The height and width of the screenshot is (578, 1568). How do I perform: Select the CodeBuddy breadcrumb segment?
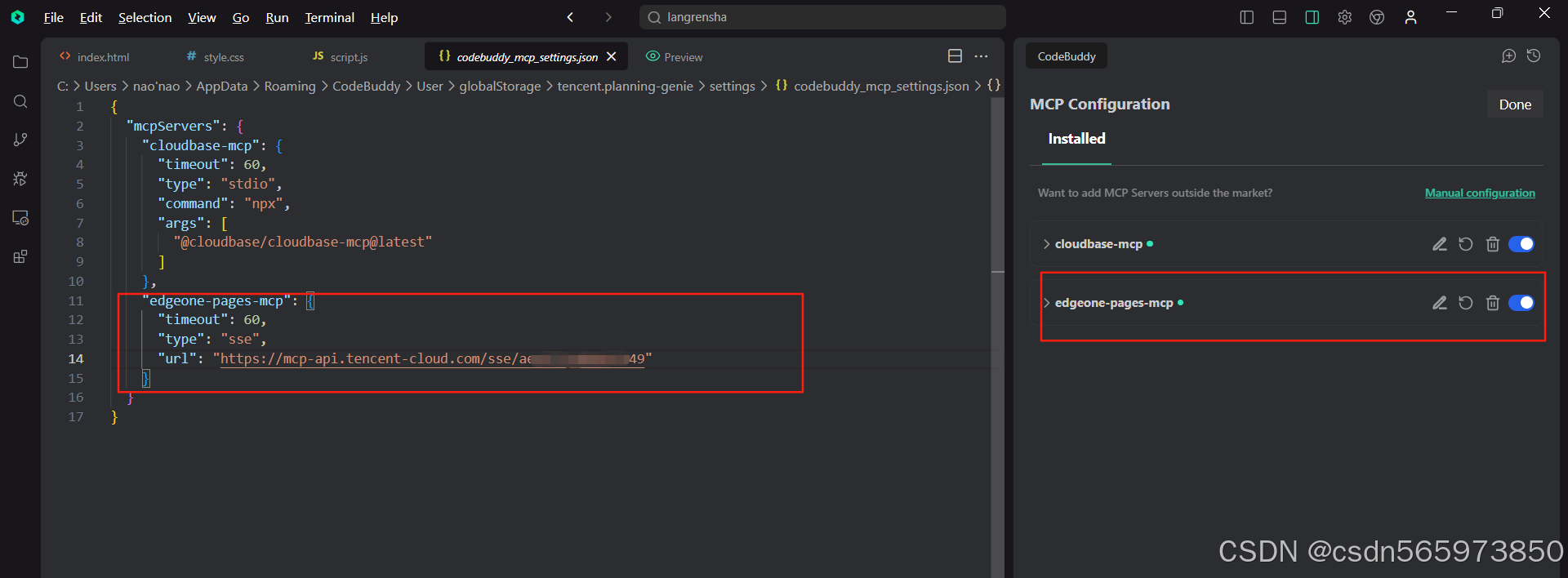coord(366,86)
